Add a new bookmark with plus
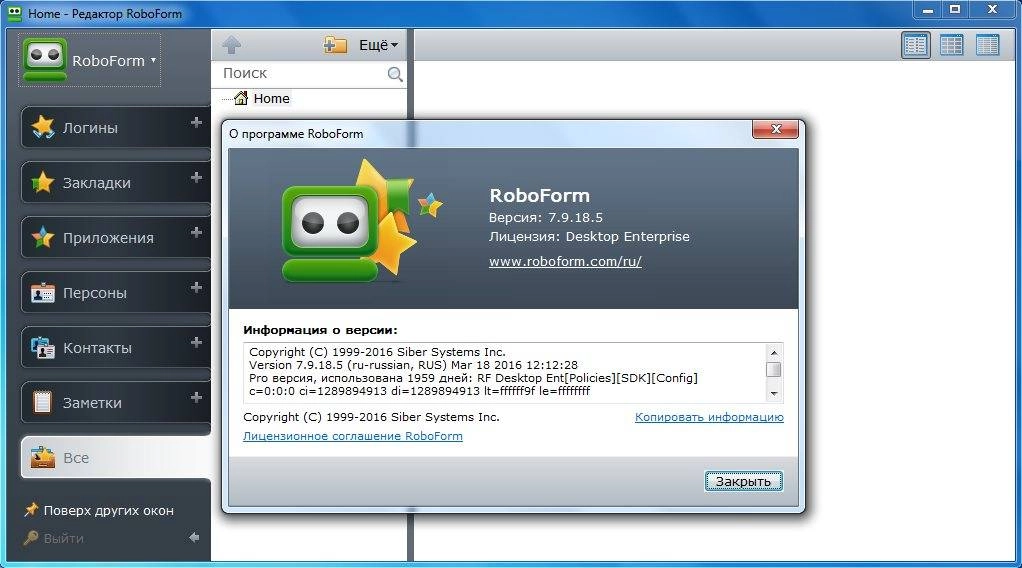The height and width of the screenshot is (568, 1022). click(196, 177)
